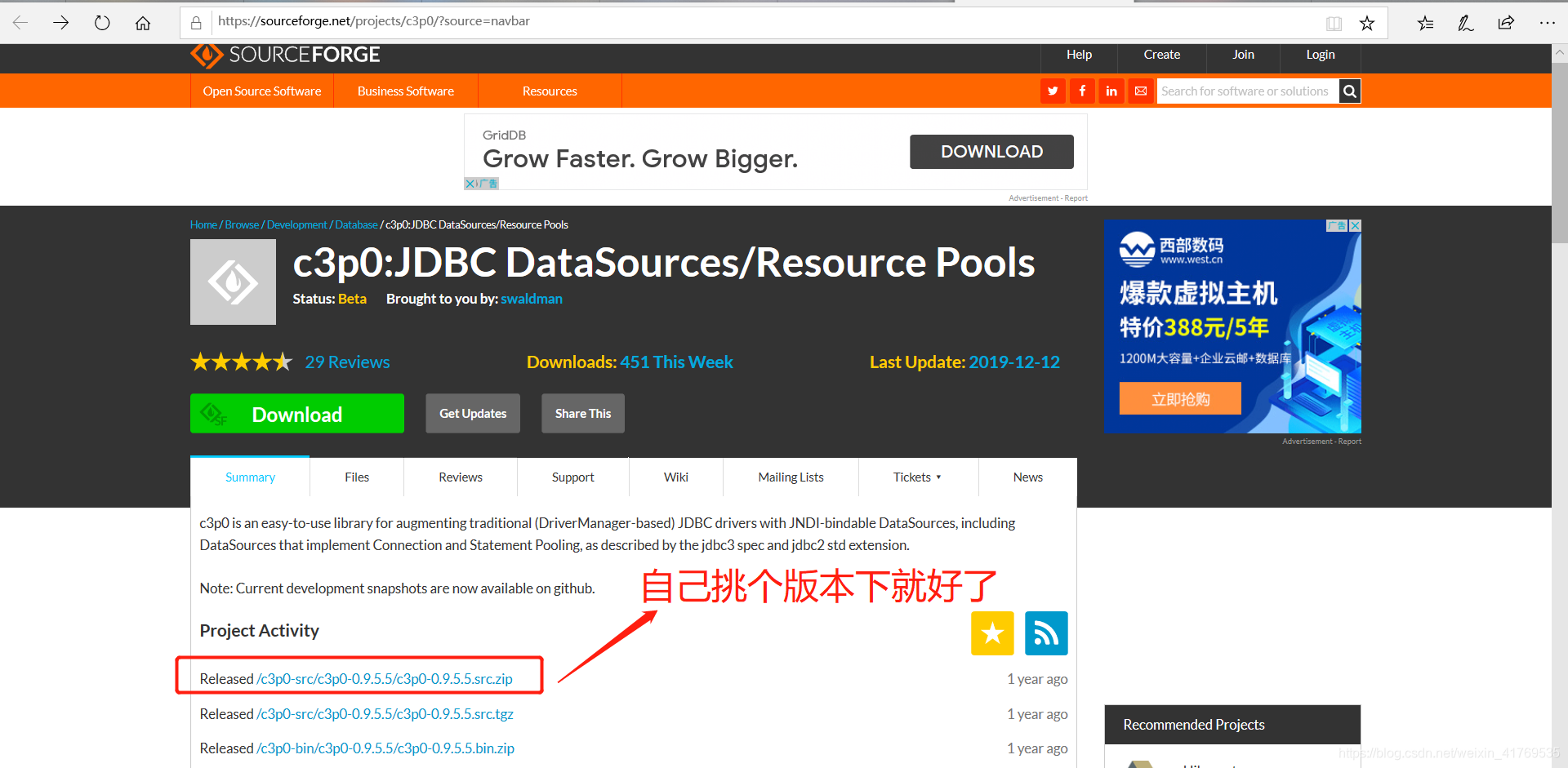Click Last Update date 2019-12-12

click(1014, 362)
